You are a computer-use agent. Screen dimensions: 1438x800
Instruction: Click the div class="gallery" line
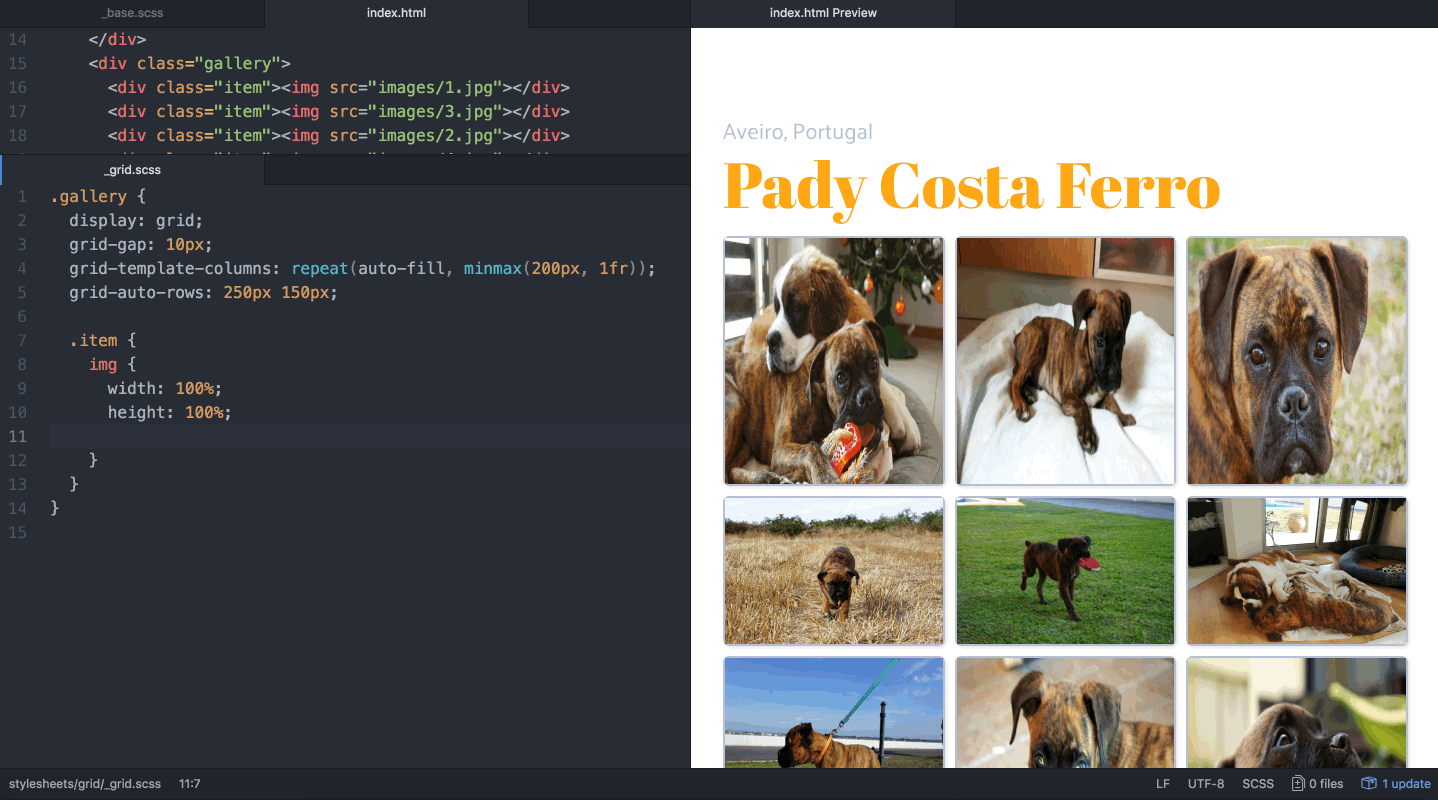click(189, 63)
